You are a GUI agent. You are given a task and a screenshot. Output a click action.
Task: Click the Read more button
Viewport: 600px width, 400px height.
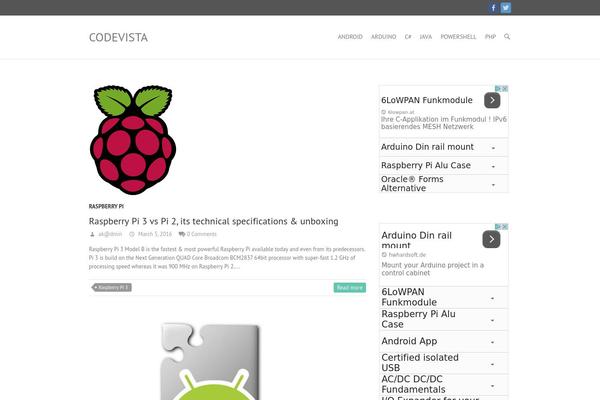[350, 287]
